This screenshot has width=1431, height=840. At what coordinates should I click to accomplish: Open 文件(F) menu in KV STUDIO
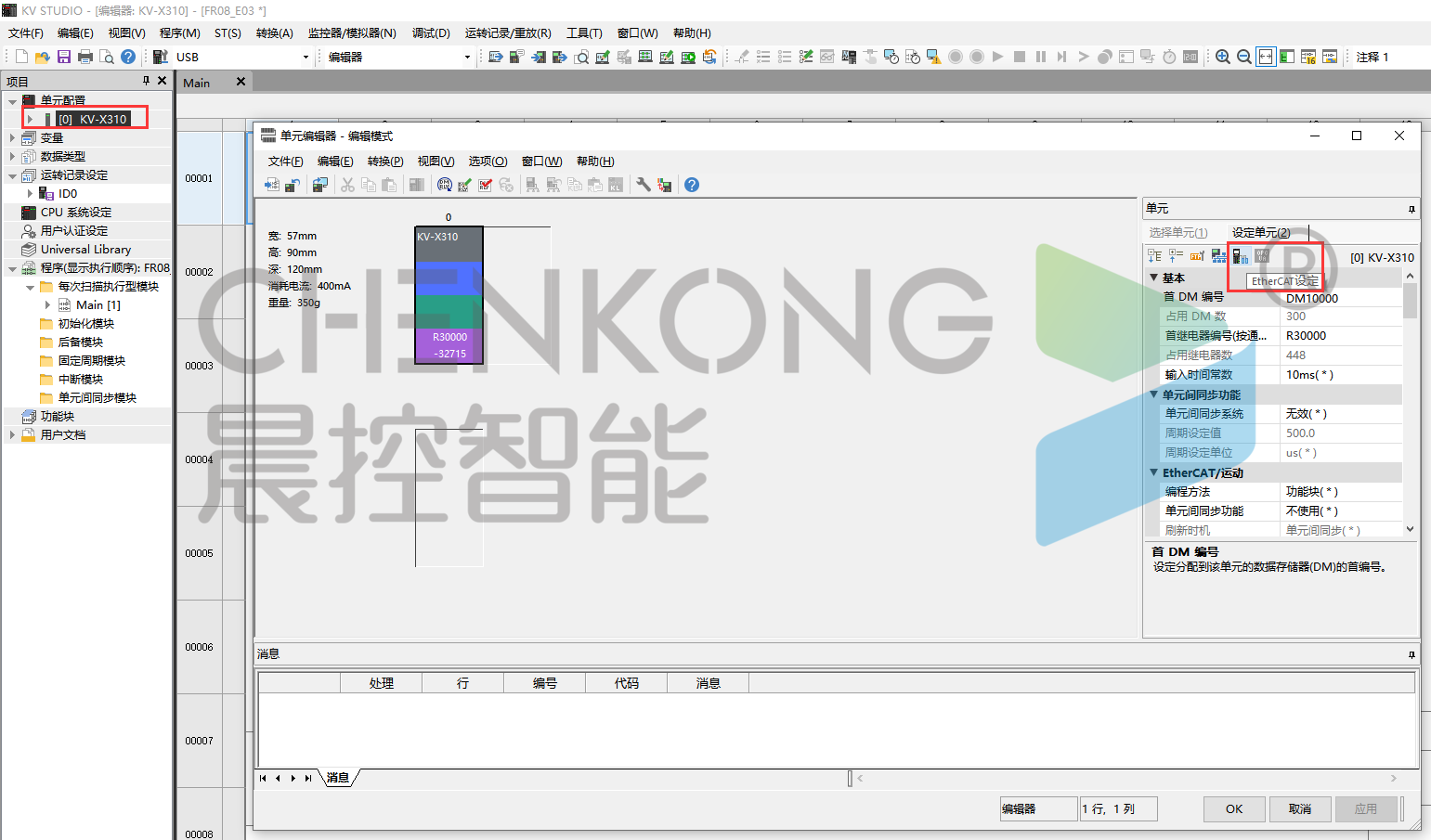pyautogui.click(x=26, y=32)
